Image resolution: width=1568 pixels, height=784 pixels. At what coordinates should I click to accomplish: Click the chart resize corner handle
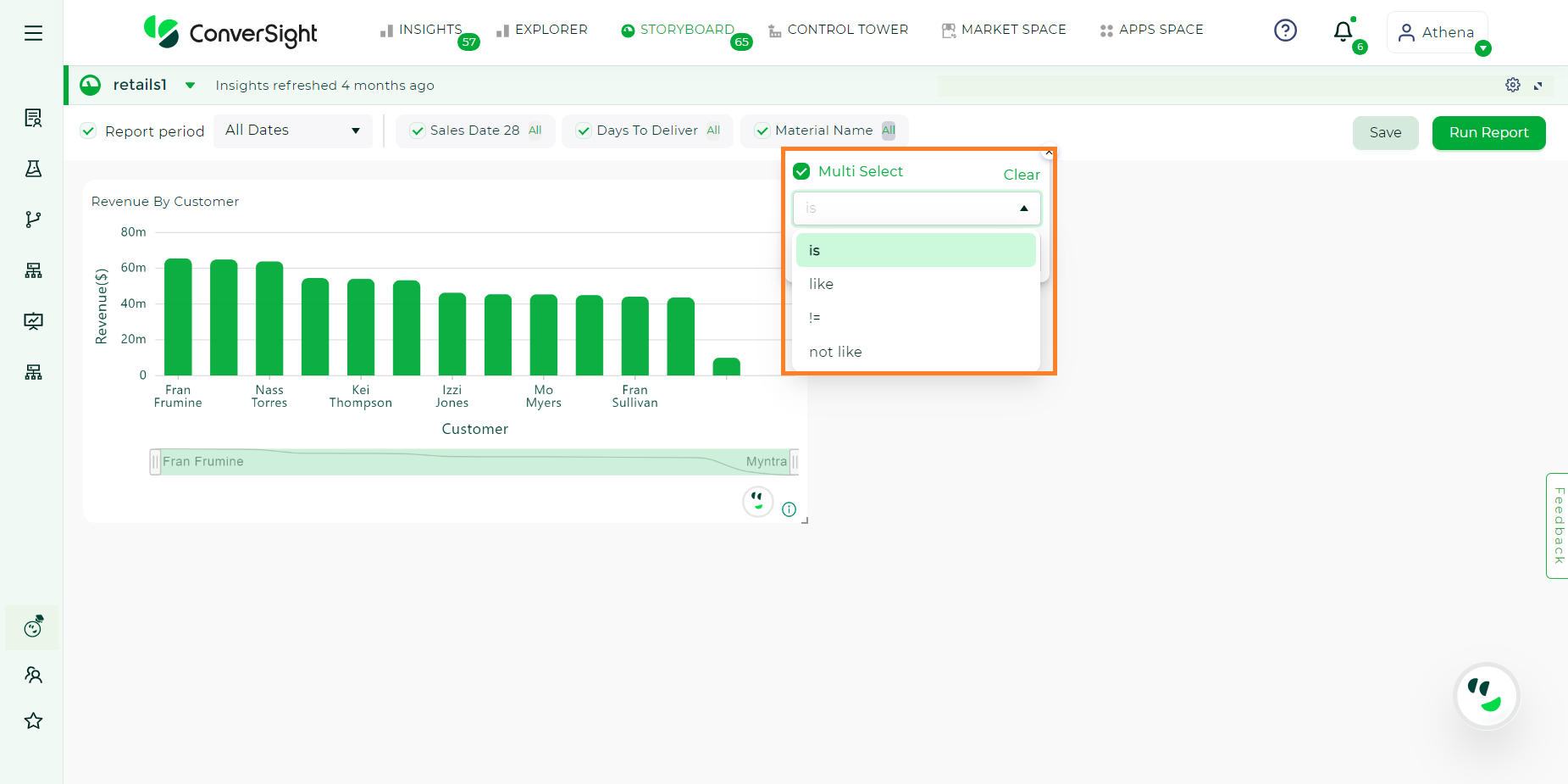(x=805, y=520)
